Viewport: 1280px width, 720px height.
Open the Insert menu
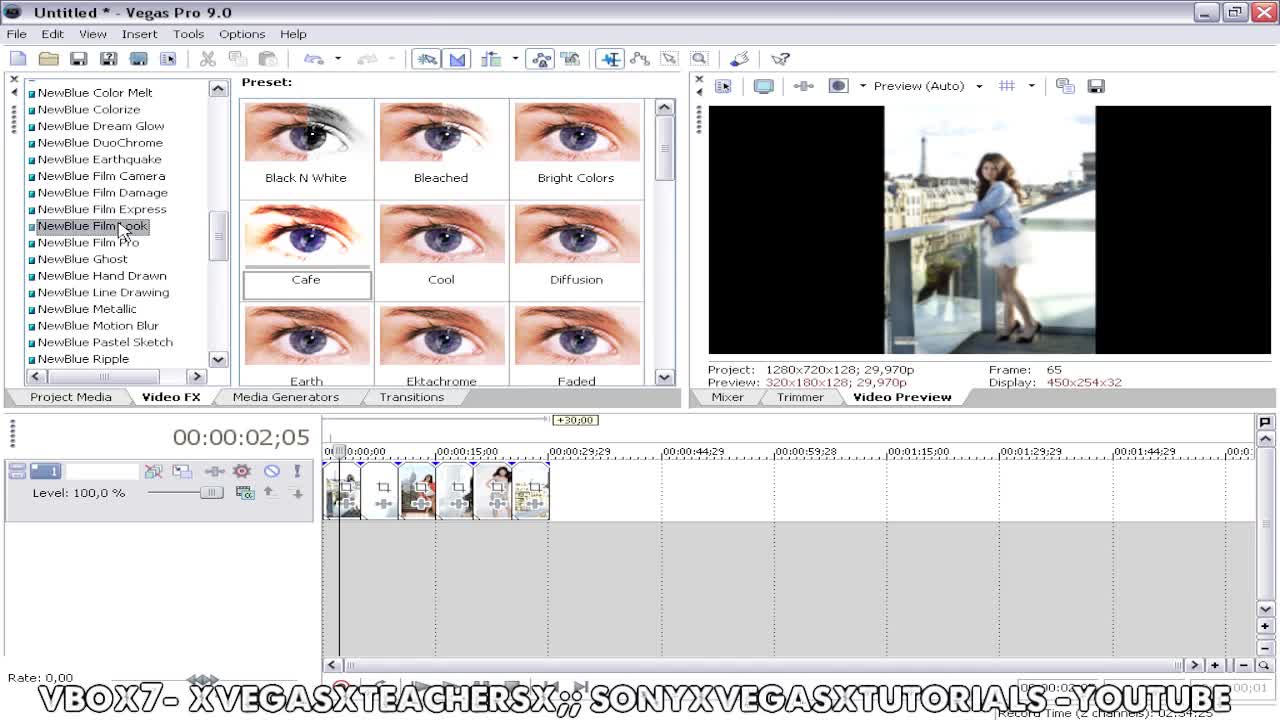click(139, 34)
